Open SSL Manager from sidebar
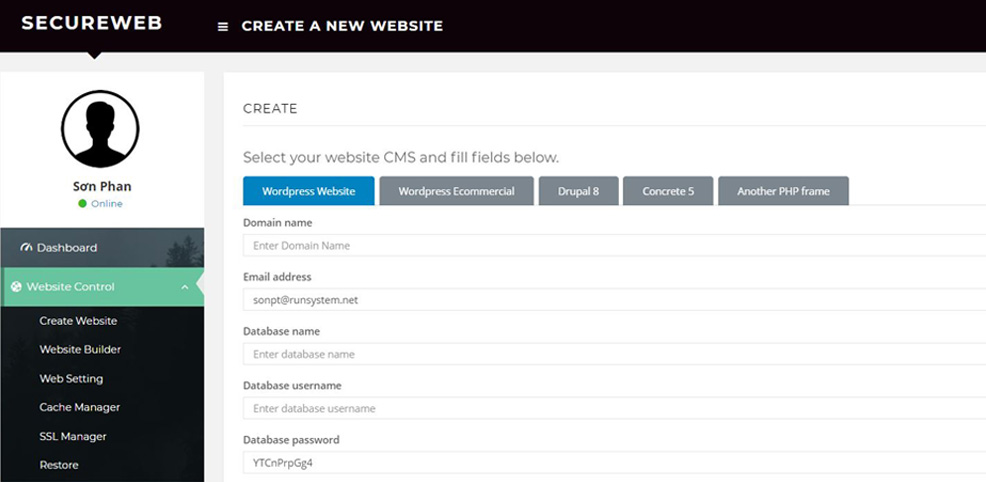The height and width of the screenshot is (482, 986). [x=73, y=437]
